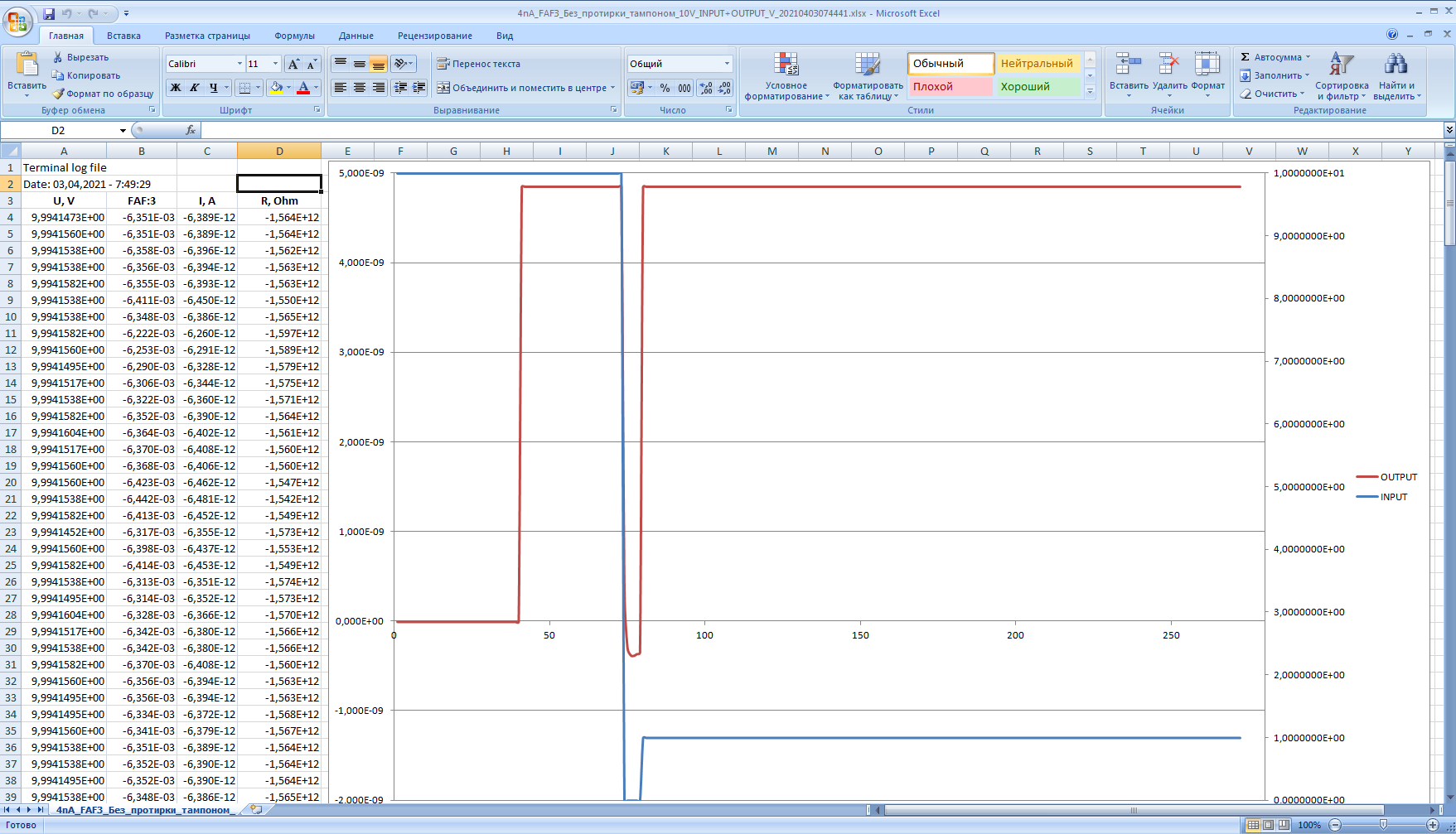Toggle underline (Ч) formatting

tap(214, 88)
